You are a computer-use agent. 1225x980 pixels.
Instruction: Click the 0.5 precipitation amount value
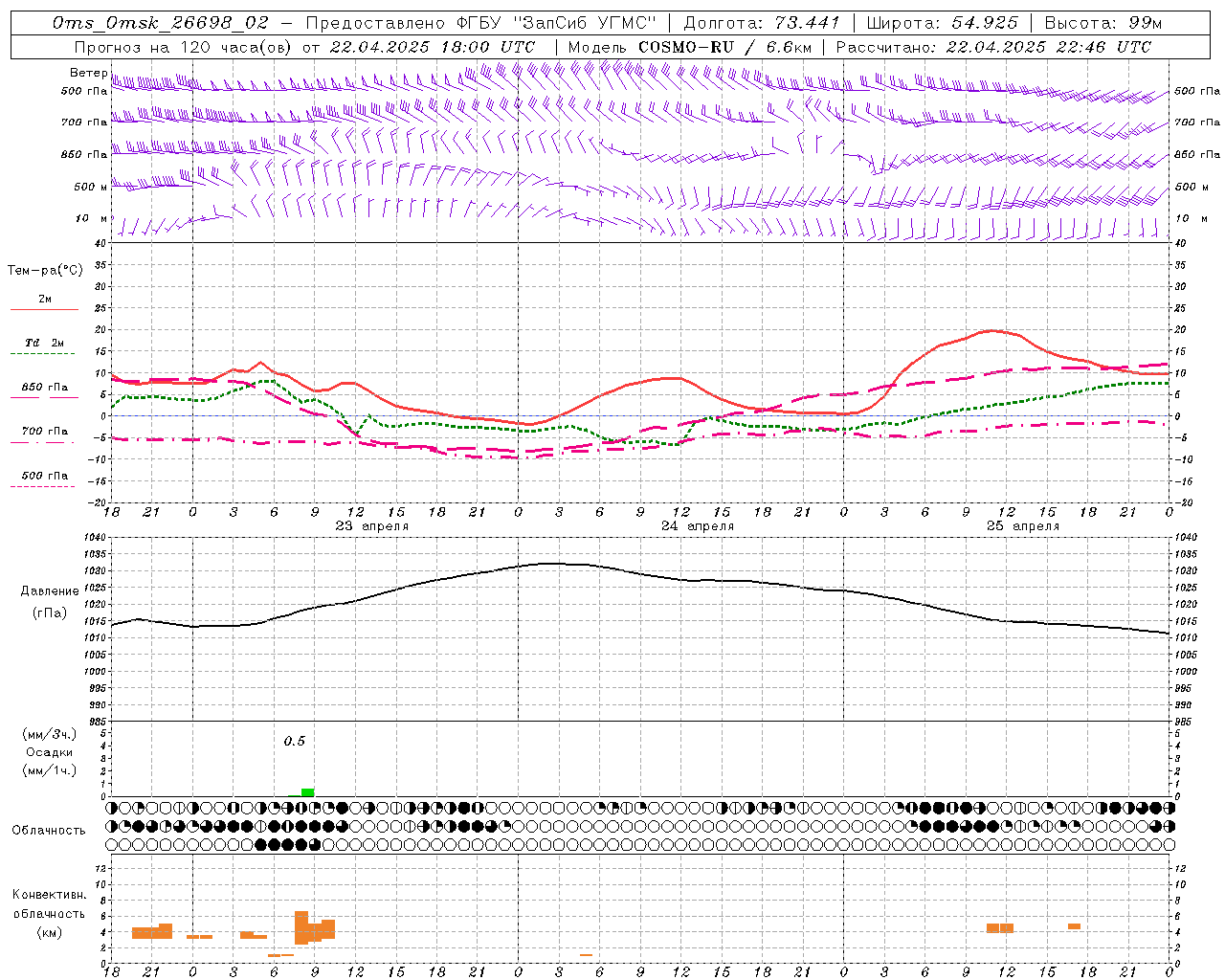295,741
